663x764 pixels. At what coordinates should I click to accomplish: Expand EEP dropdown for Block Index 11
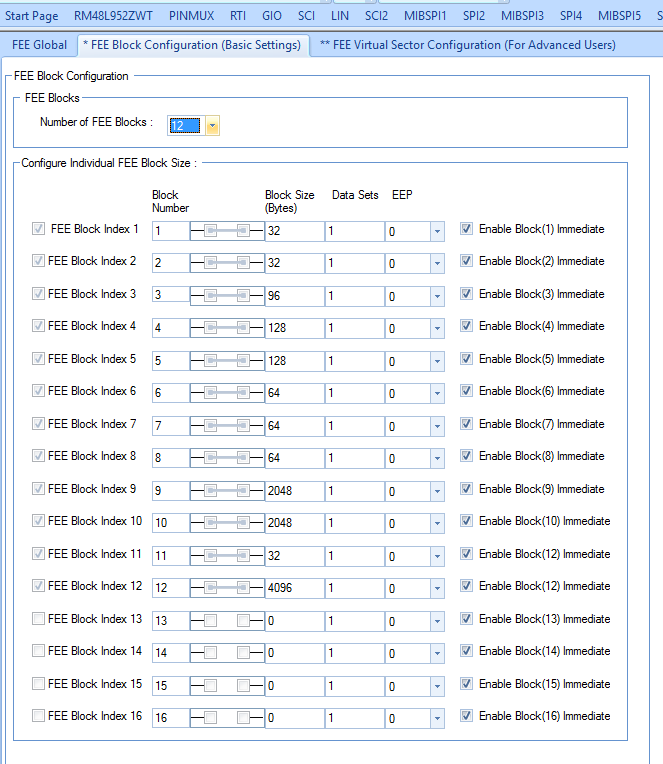click(437, 556)
